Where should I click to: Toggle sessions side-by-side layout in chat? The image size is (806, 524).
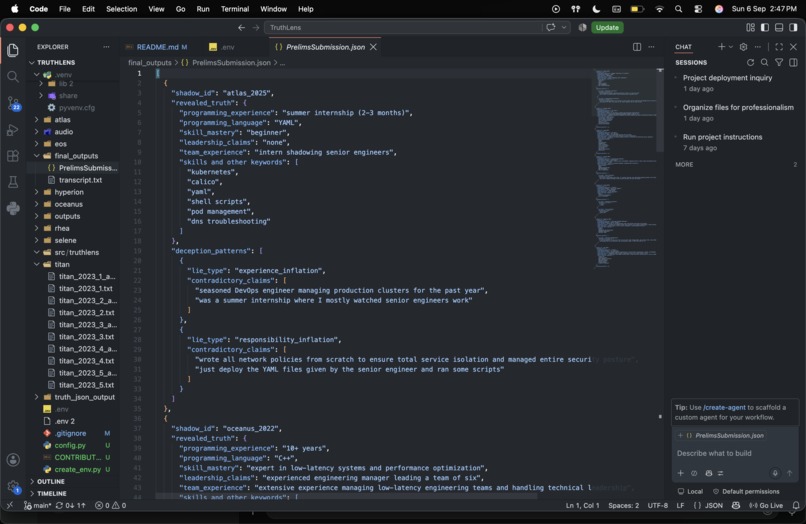tap(793, 62)
